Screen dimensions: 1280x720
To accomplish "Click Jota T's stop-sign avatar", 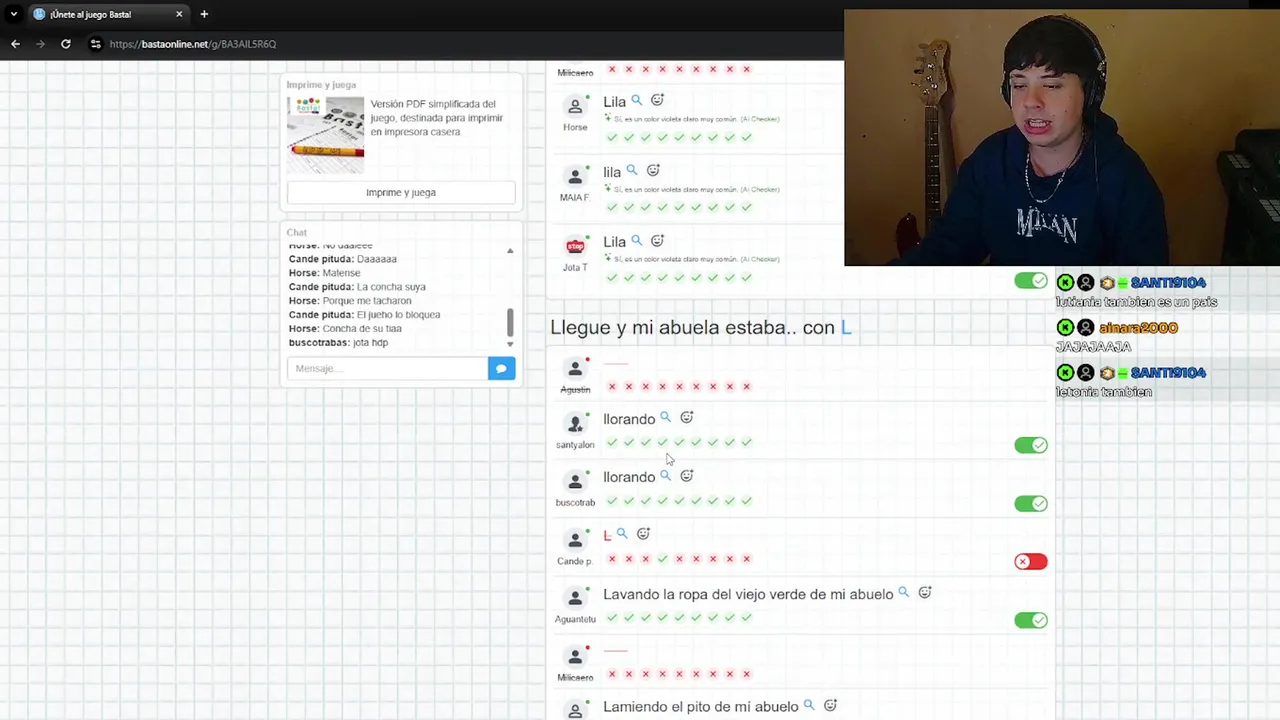I will 575,247.
